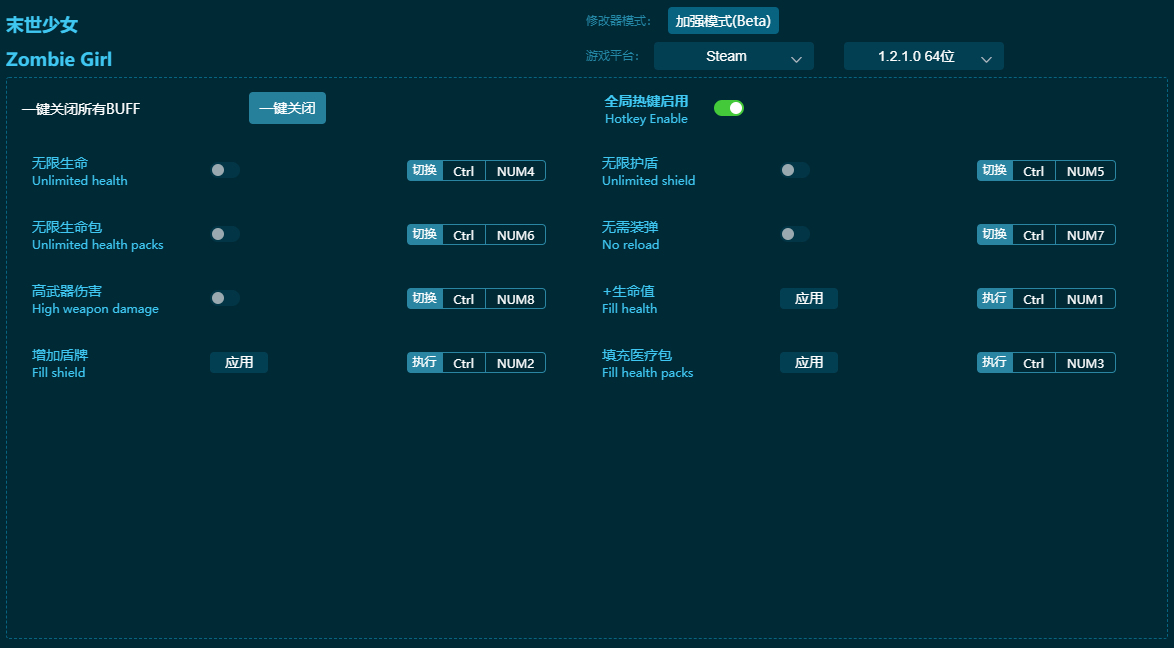Apply the Fill shield cheat
This screenshot has width=1174, height=648.
click(239, 362)
